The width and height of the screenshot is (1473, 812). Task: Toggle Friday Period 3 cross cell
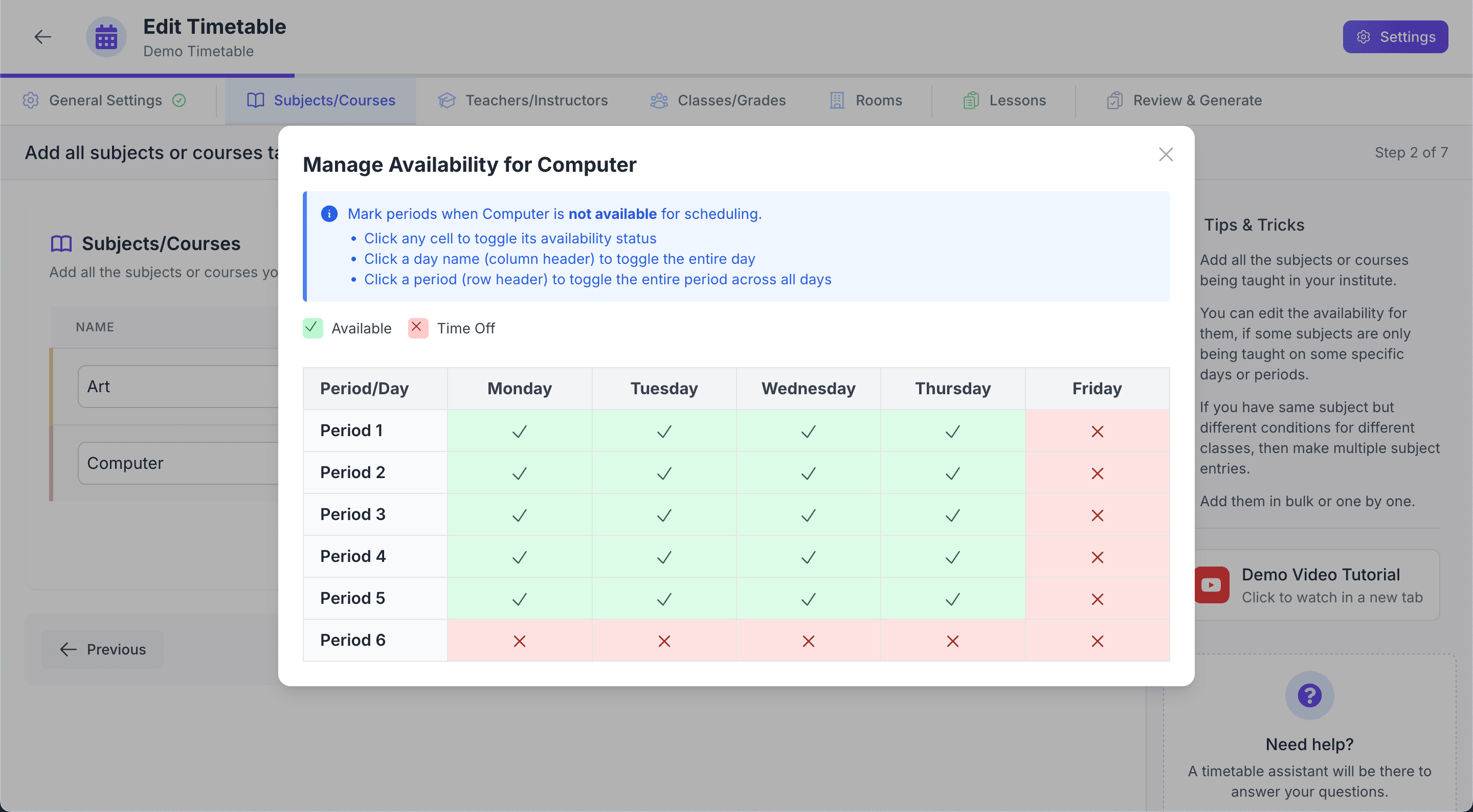pyautogui.click(x=1097, y=514)
